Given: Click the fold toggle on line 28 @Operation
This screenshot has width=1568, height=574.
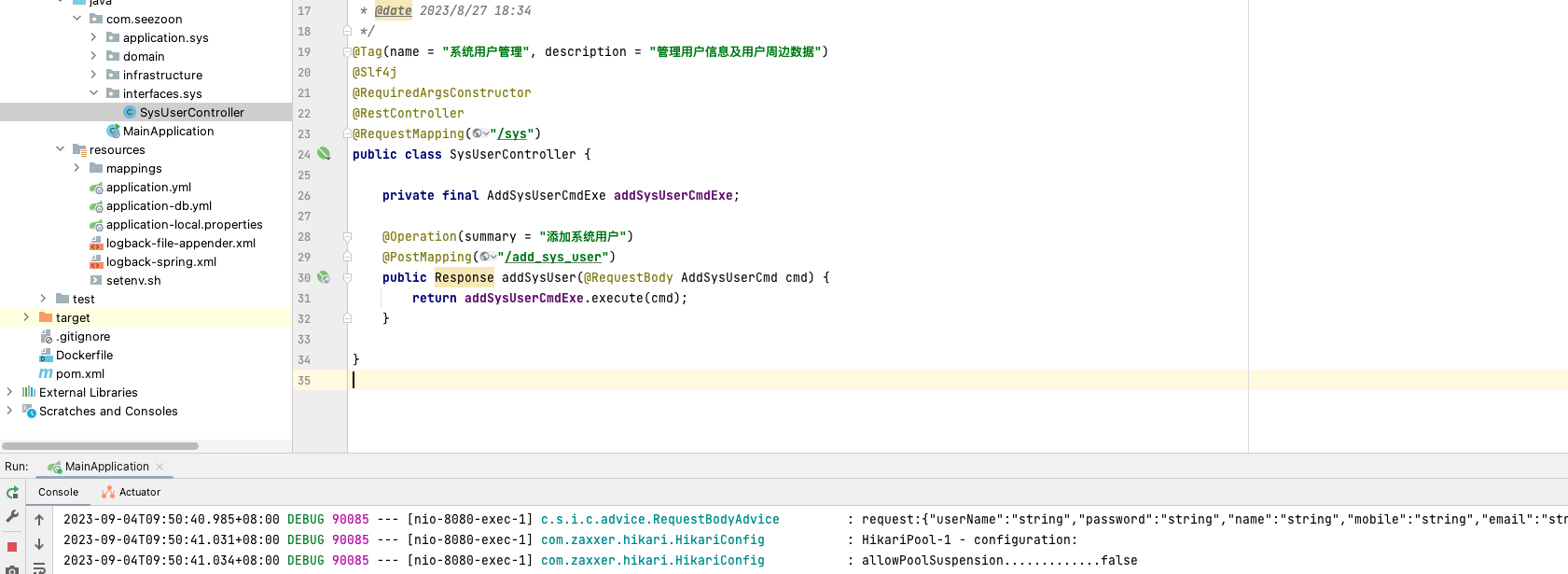Looking at the screenshot, I should pyautogui.click(x=347, y=237).
